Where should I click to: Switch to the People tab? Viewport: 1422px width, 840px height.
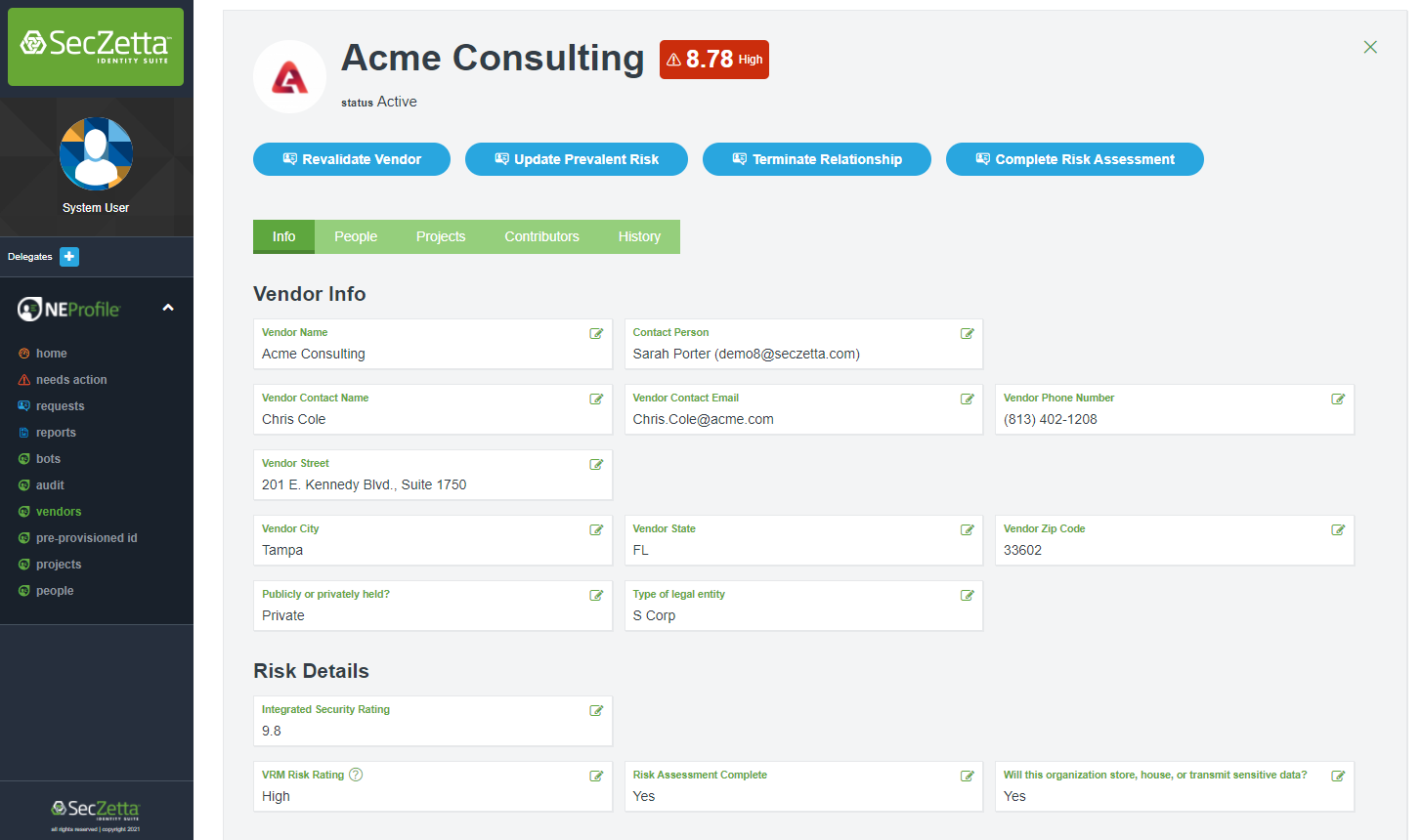pyautogui.click(x=356, y=236)
